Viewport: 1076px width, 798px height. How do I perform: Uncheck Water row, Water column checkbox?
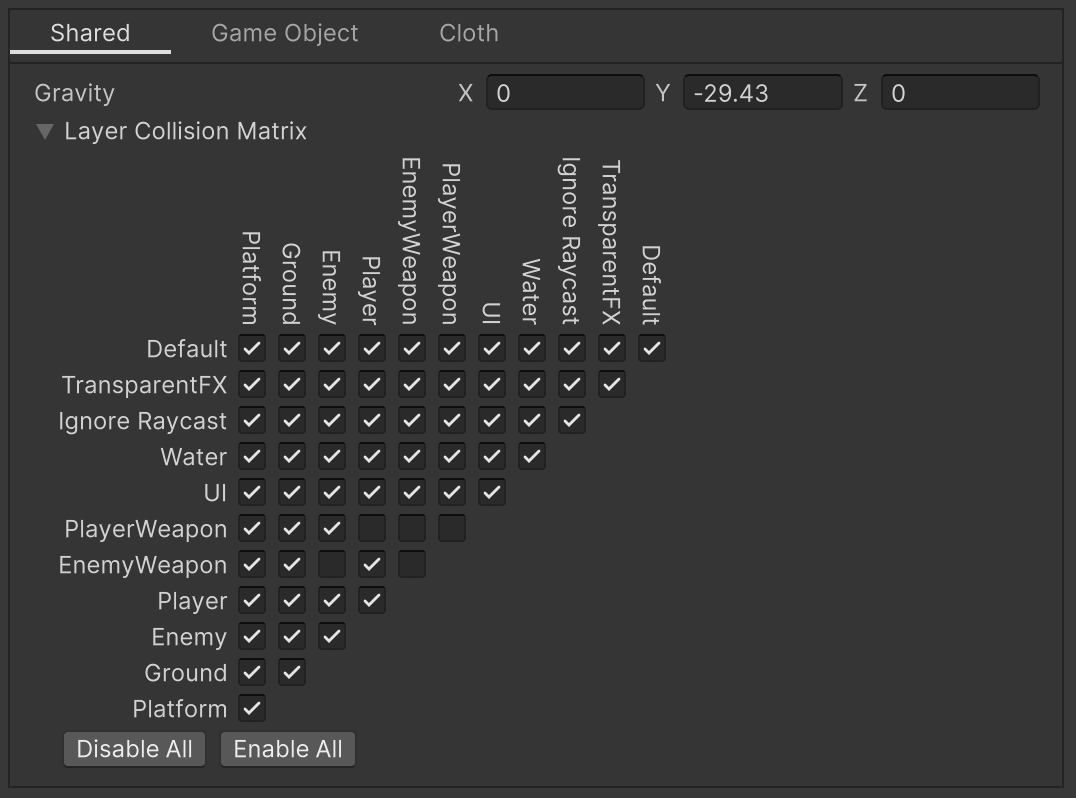tap(532, 457)
